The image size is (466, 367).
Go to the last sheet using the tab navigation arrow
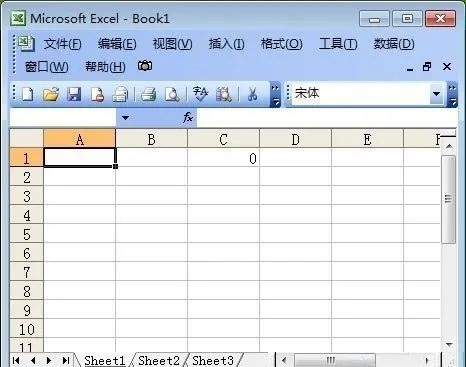pos(66,360)
